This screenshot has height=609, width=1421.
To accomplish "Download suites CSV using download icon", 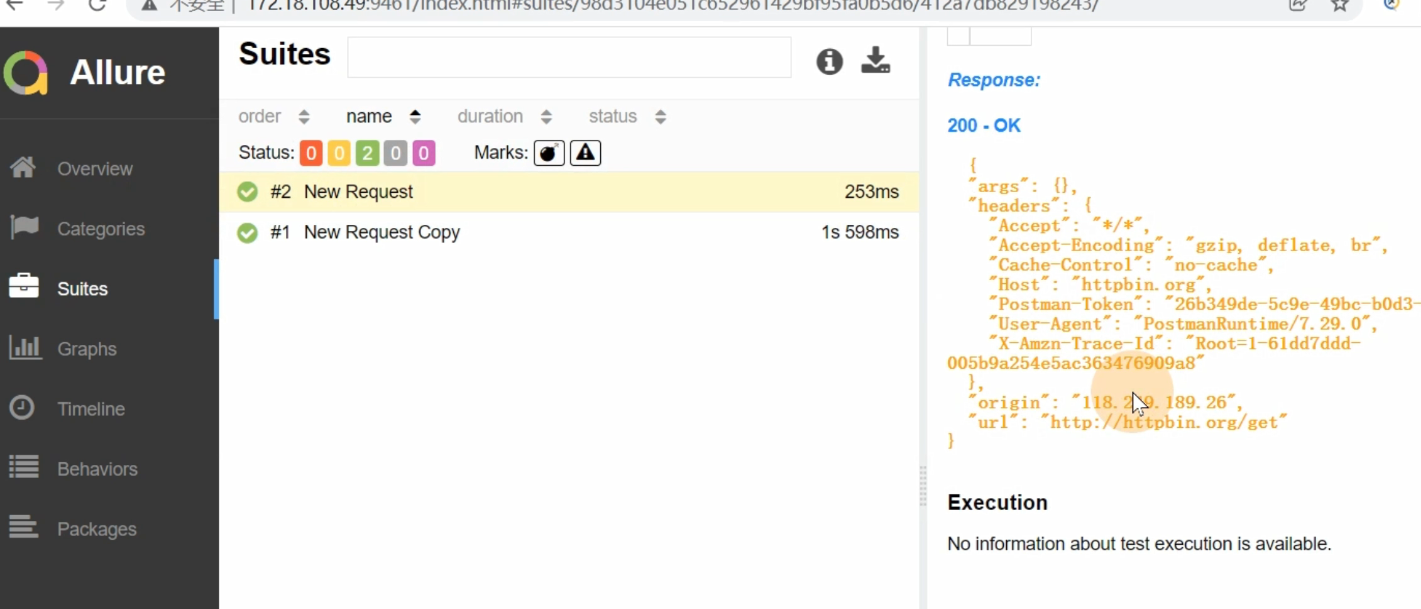I will 876,61.
